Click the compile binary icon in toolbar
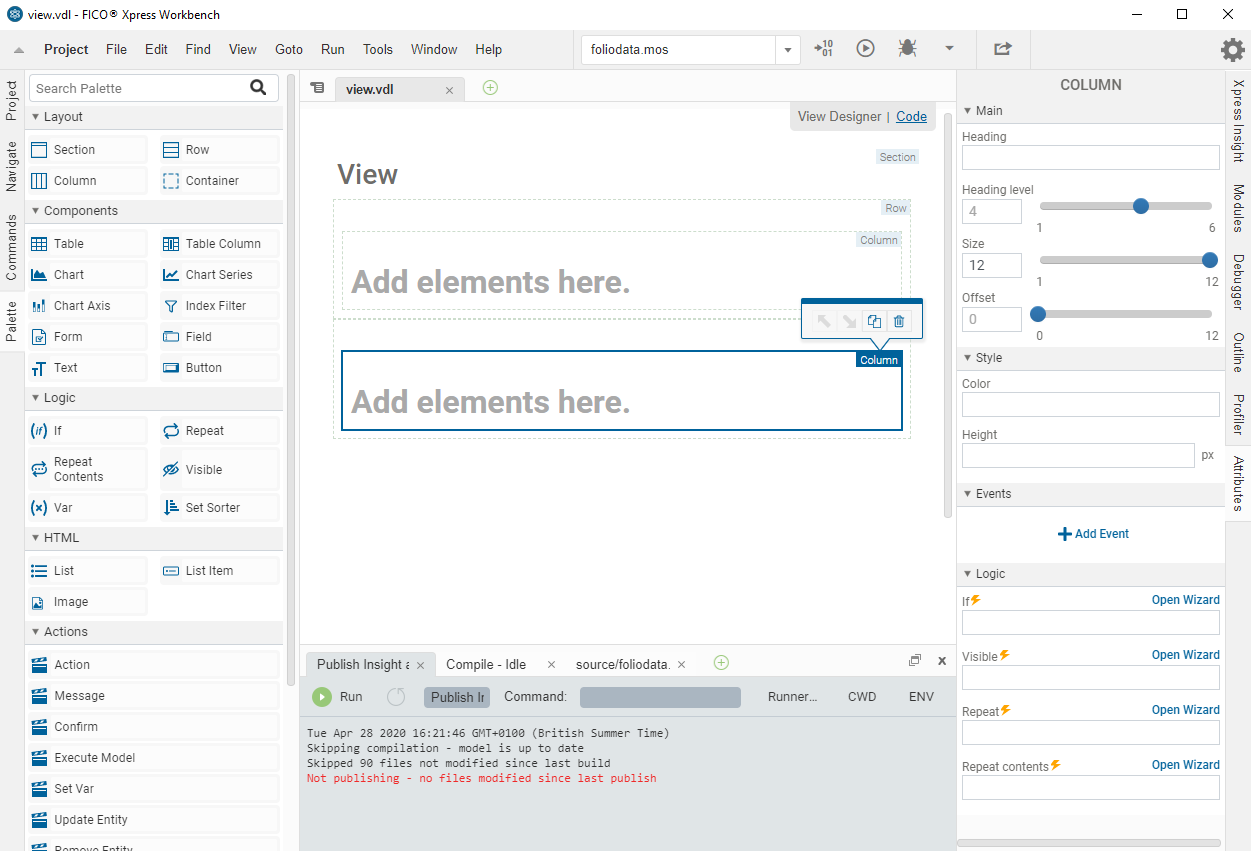 coord(823,48)
